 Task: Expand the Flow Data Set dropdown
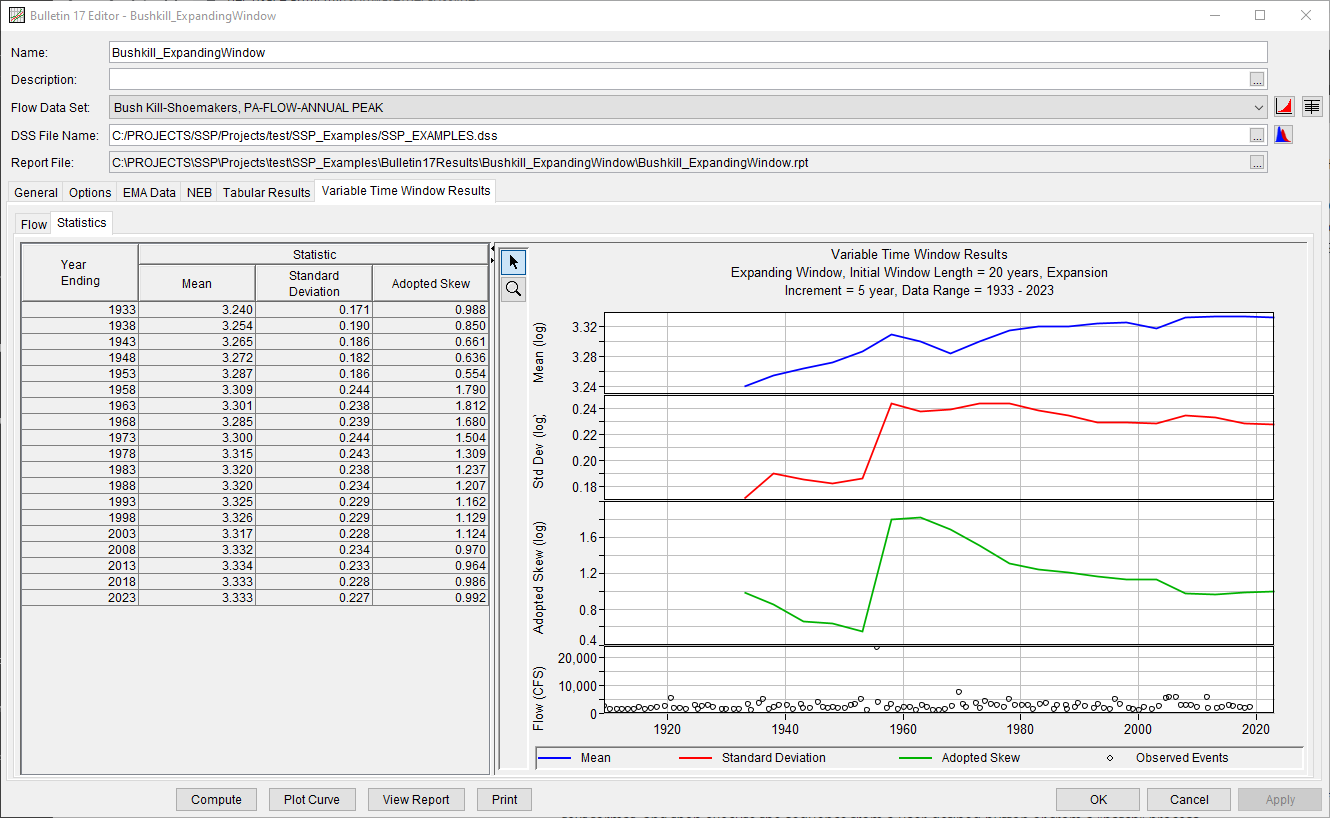coord(1258,107)
